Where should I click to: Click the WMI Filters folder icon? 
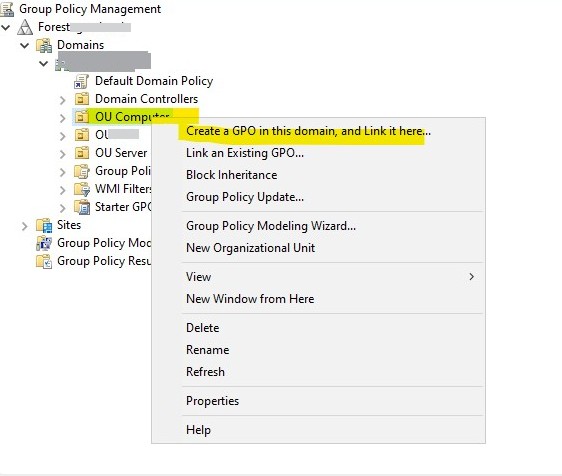coord(82,189)
